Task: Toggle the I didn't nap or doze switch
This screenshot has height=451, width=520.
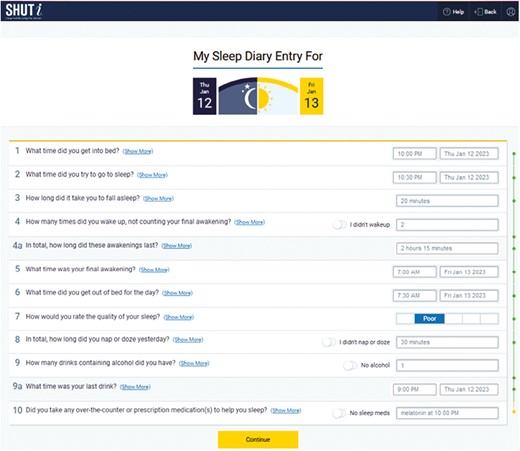Action: [329, 342]
